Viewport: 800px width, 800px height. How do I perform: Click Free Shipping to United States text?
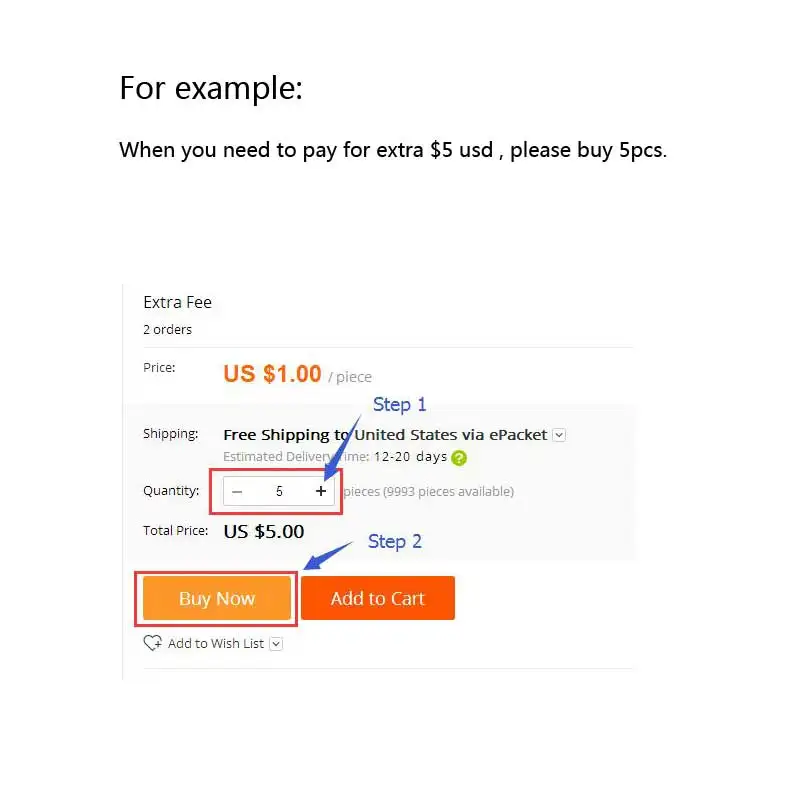click(x=385, y=435)
